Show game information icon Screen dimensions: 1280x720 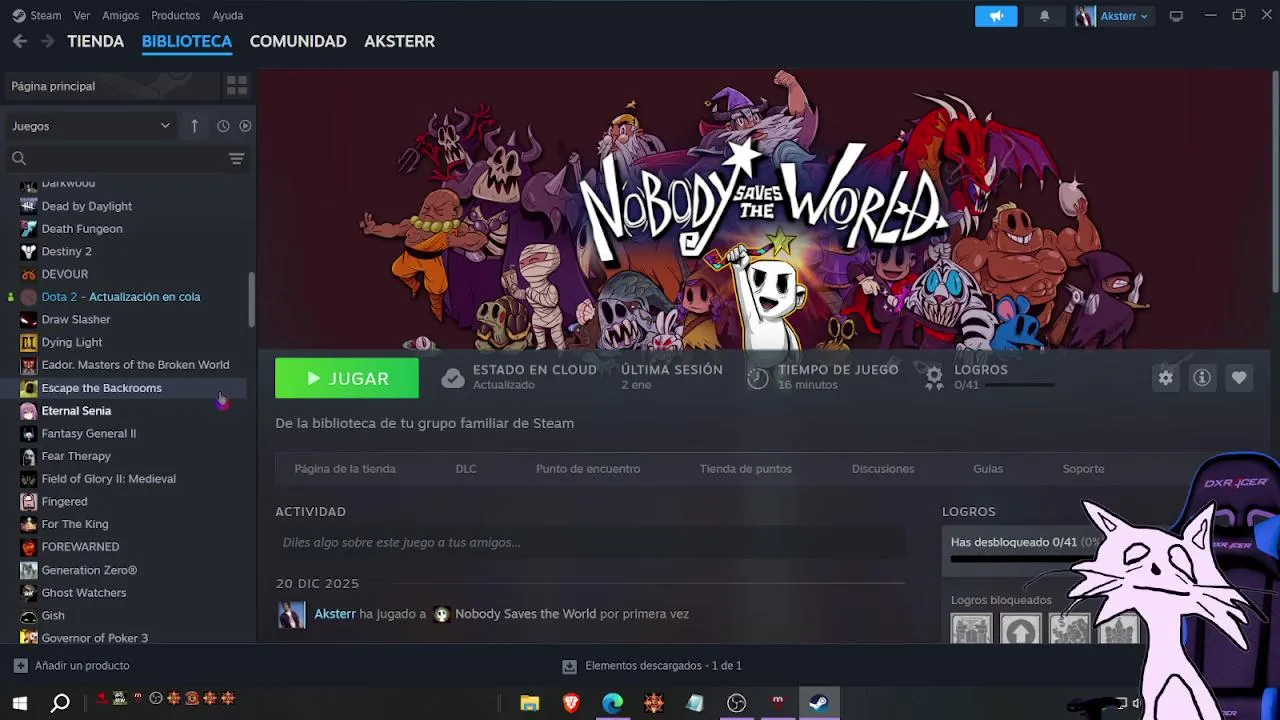tap(1202, 378)
